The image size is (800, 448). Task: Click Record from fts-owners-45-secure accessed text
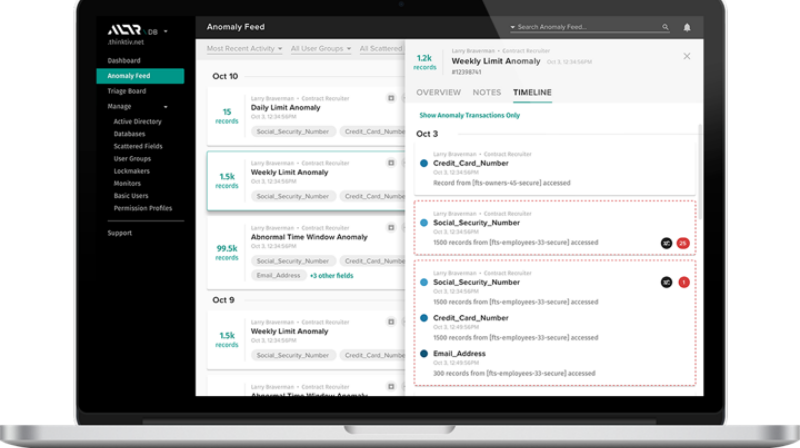[x=502, y=183]
